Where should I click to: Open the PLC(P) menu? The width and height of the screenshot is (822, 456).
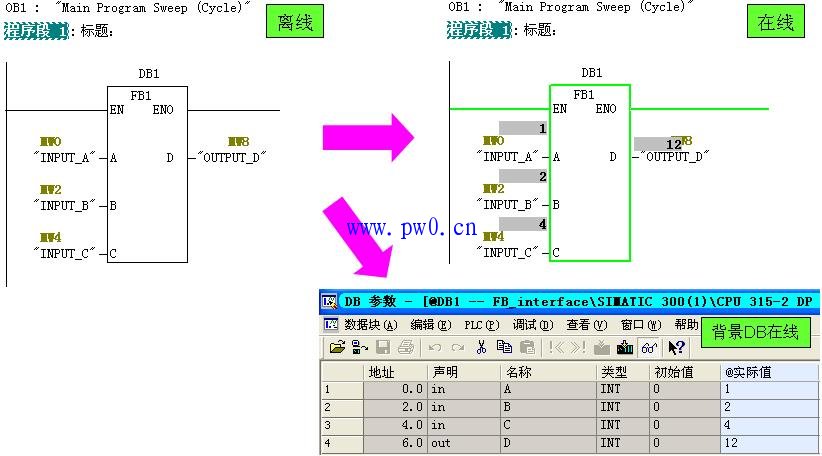pyautogui.click(x=482, y=325)
